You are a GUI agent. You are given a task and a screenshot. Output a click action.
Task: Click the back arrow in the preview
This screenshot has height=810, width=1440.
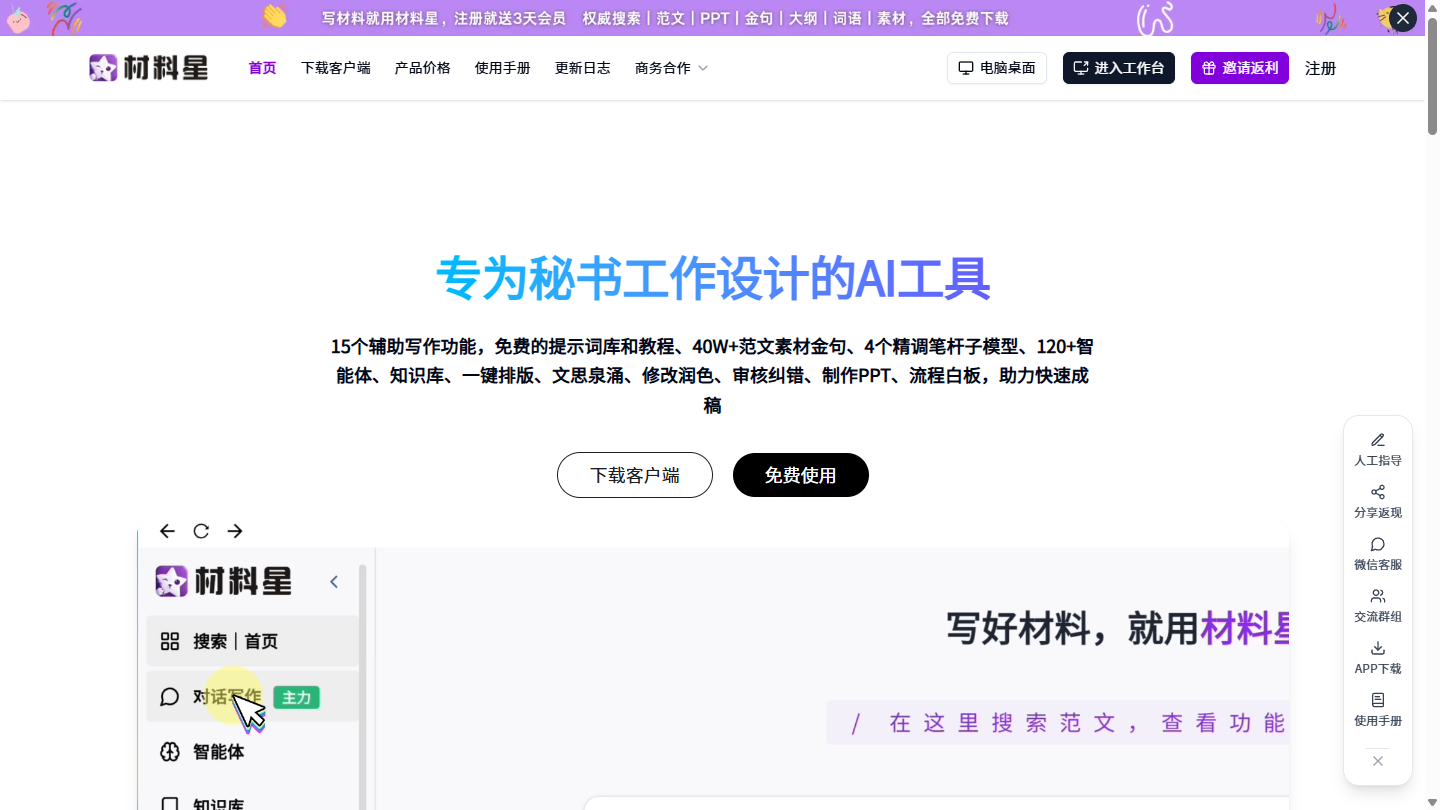167,531
